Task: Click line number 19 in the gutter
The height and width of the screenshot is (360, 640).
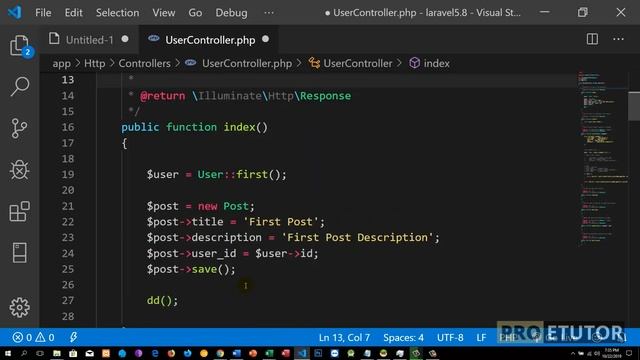Action: 68,174
